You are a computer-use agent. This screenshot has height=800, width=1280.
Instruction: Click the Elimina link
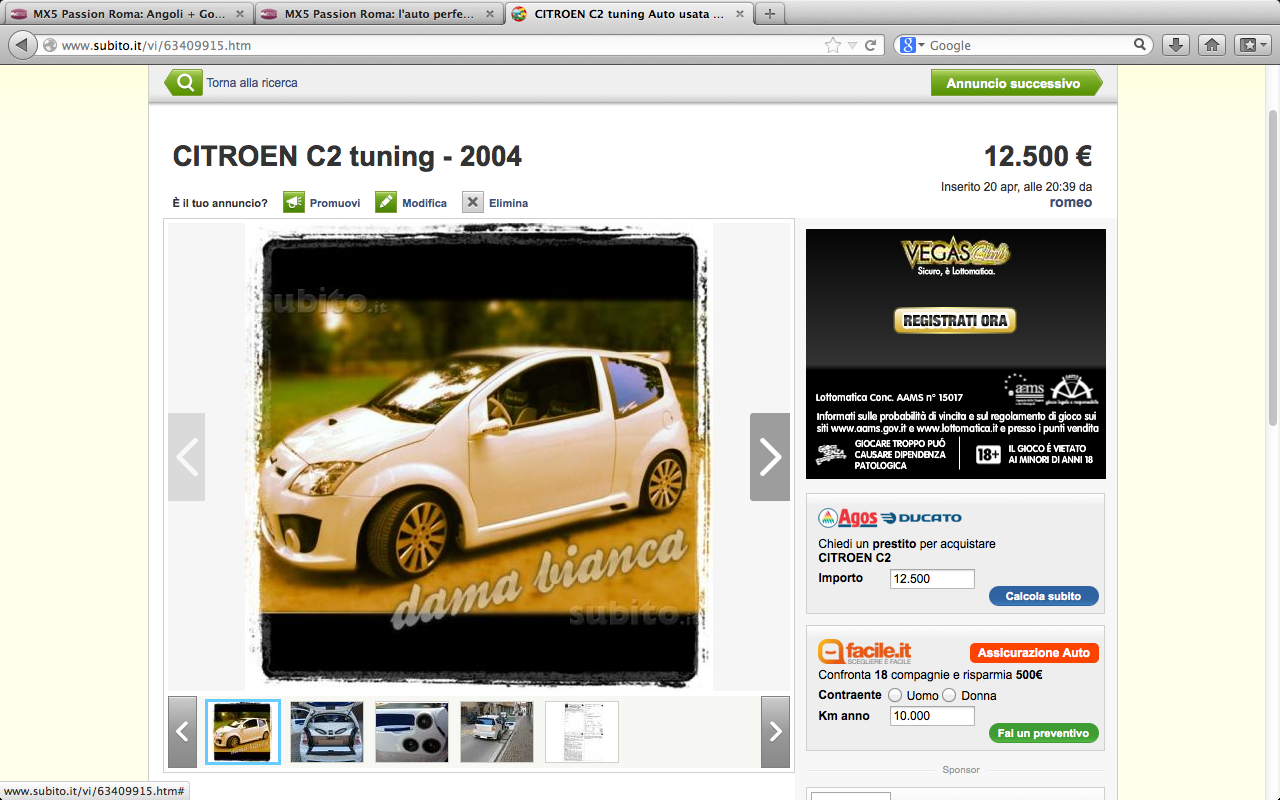(508, 203)
